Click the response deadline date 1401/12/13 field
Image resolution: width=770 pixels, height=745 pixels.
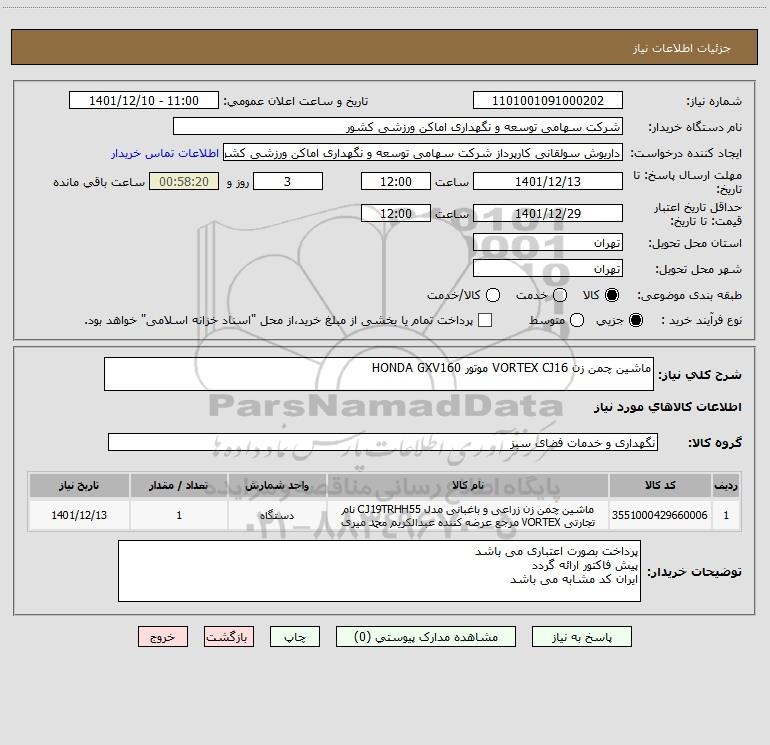tap(548, 181)
